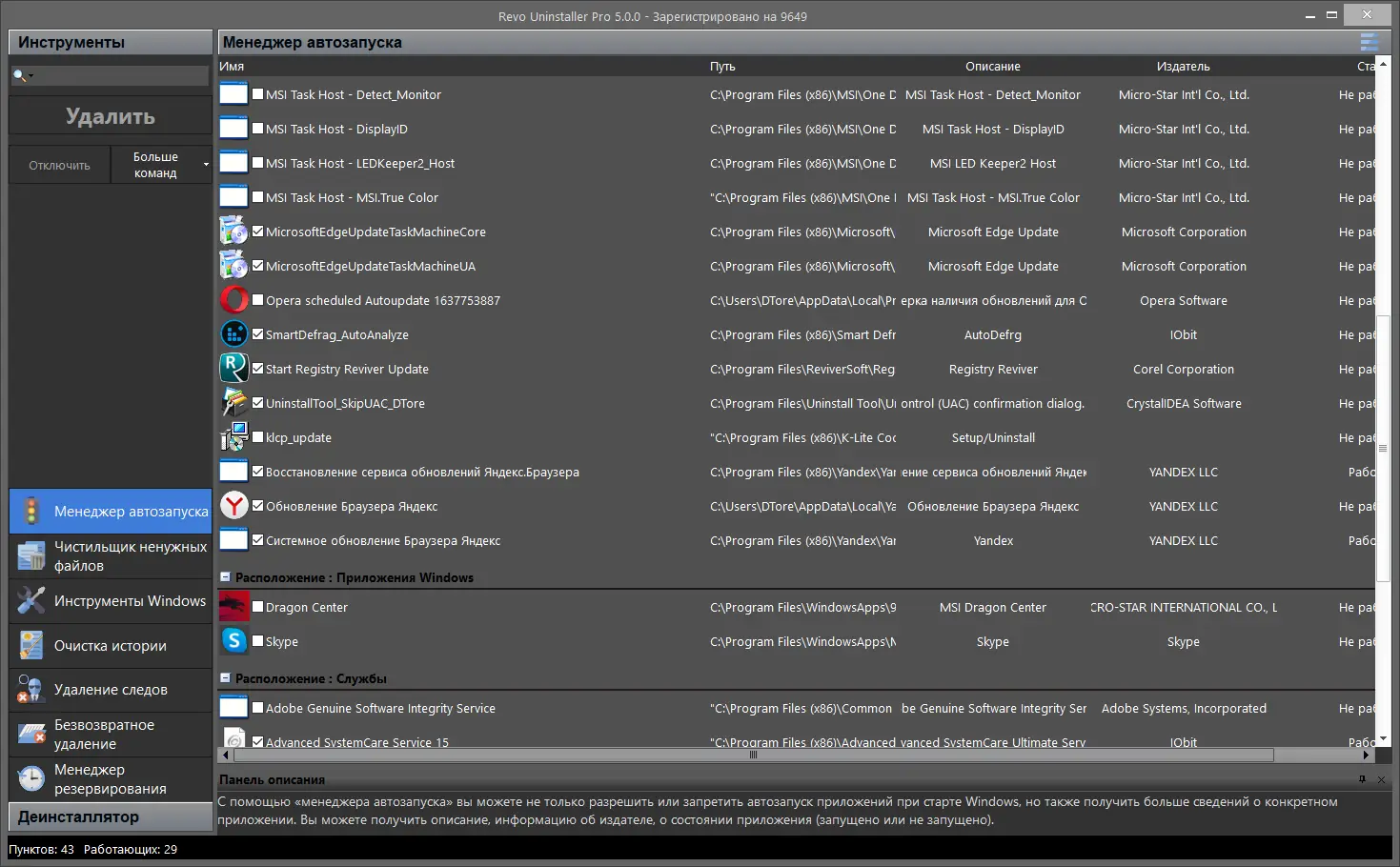Click the Отключить button

[x=58, y=164]
